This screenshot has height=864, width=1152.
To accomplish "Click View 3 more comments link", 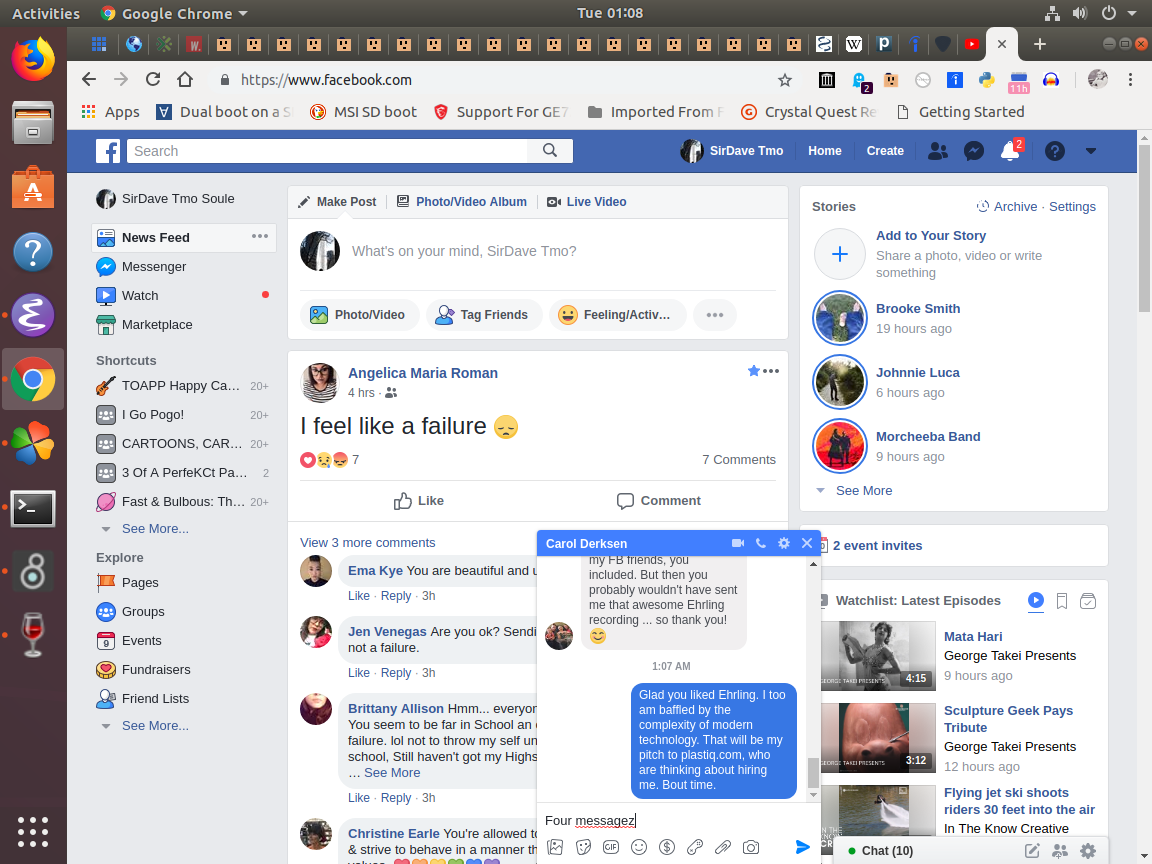I will (367, 542).
